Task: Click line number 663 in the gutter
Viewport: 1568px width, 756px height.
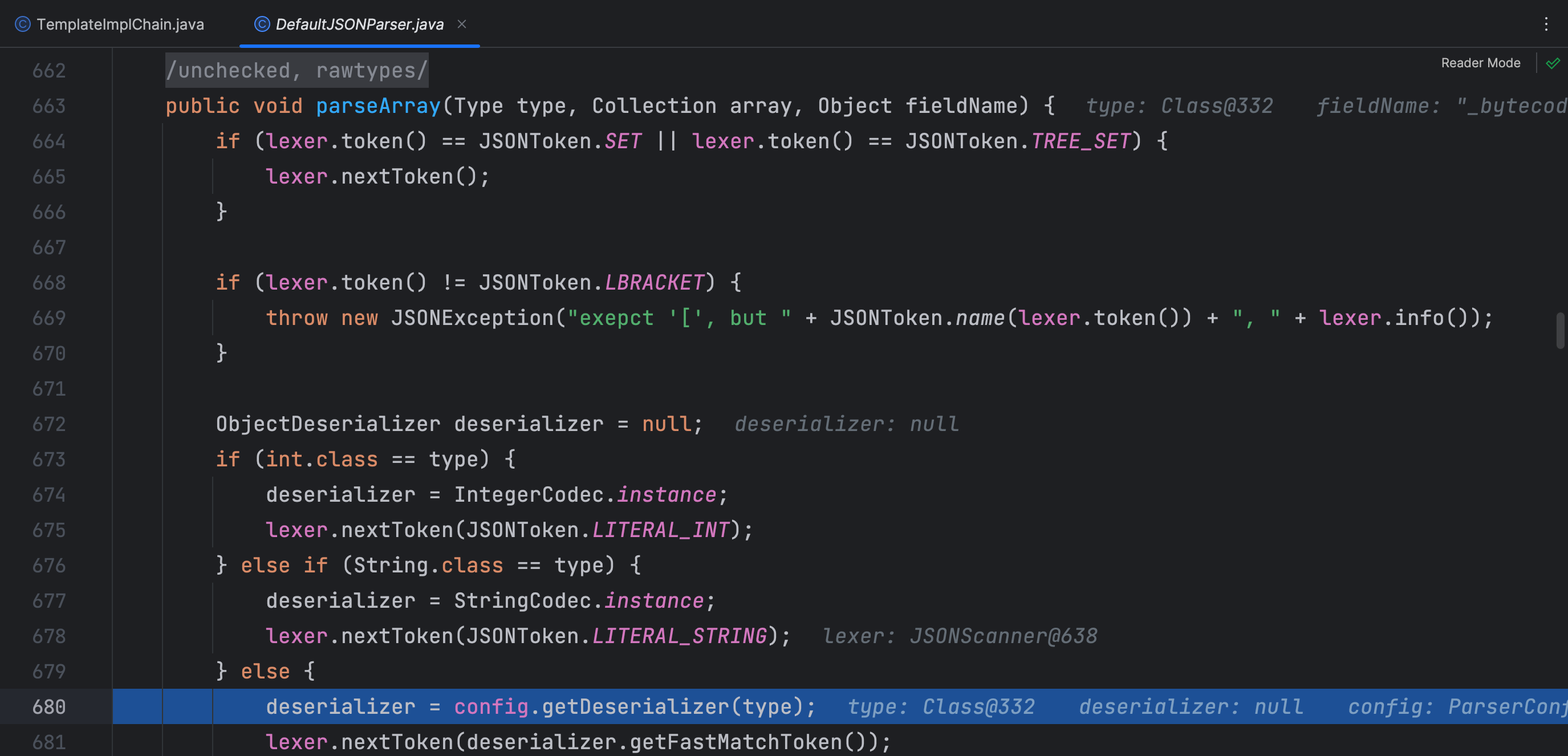Action: pyautogui.click(x=48, y=106)
